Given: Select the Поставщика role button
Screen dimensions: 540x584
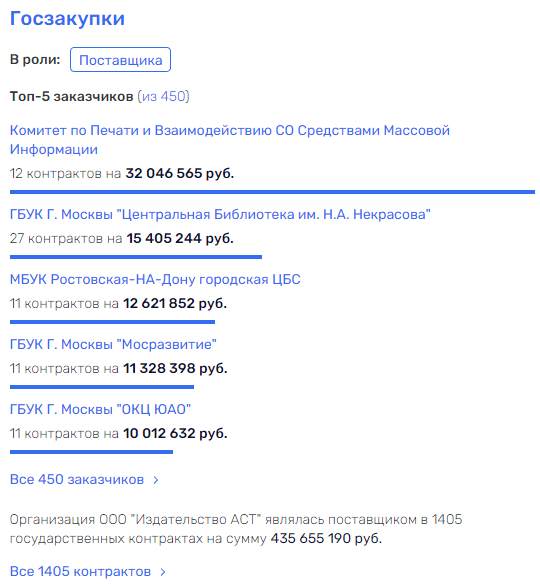Looking at the screenshot, I should (x=120, y=60).
